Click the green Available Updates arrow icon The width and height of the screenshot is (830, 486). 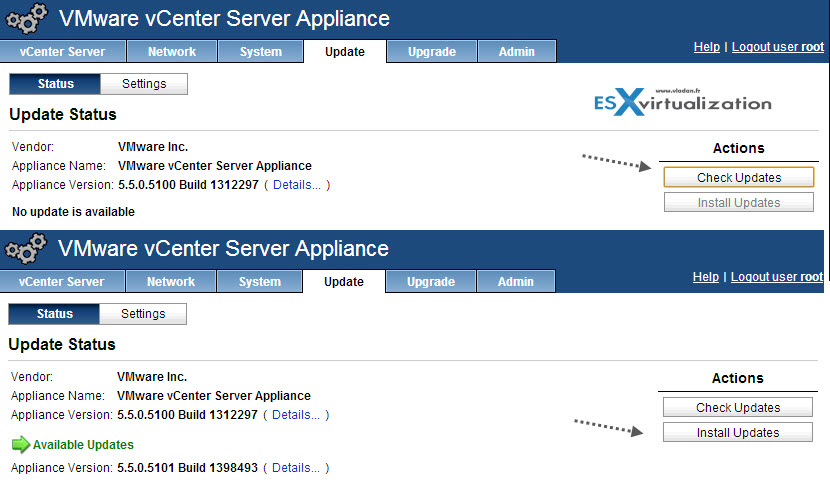(x=21, y=444)
